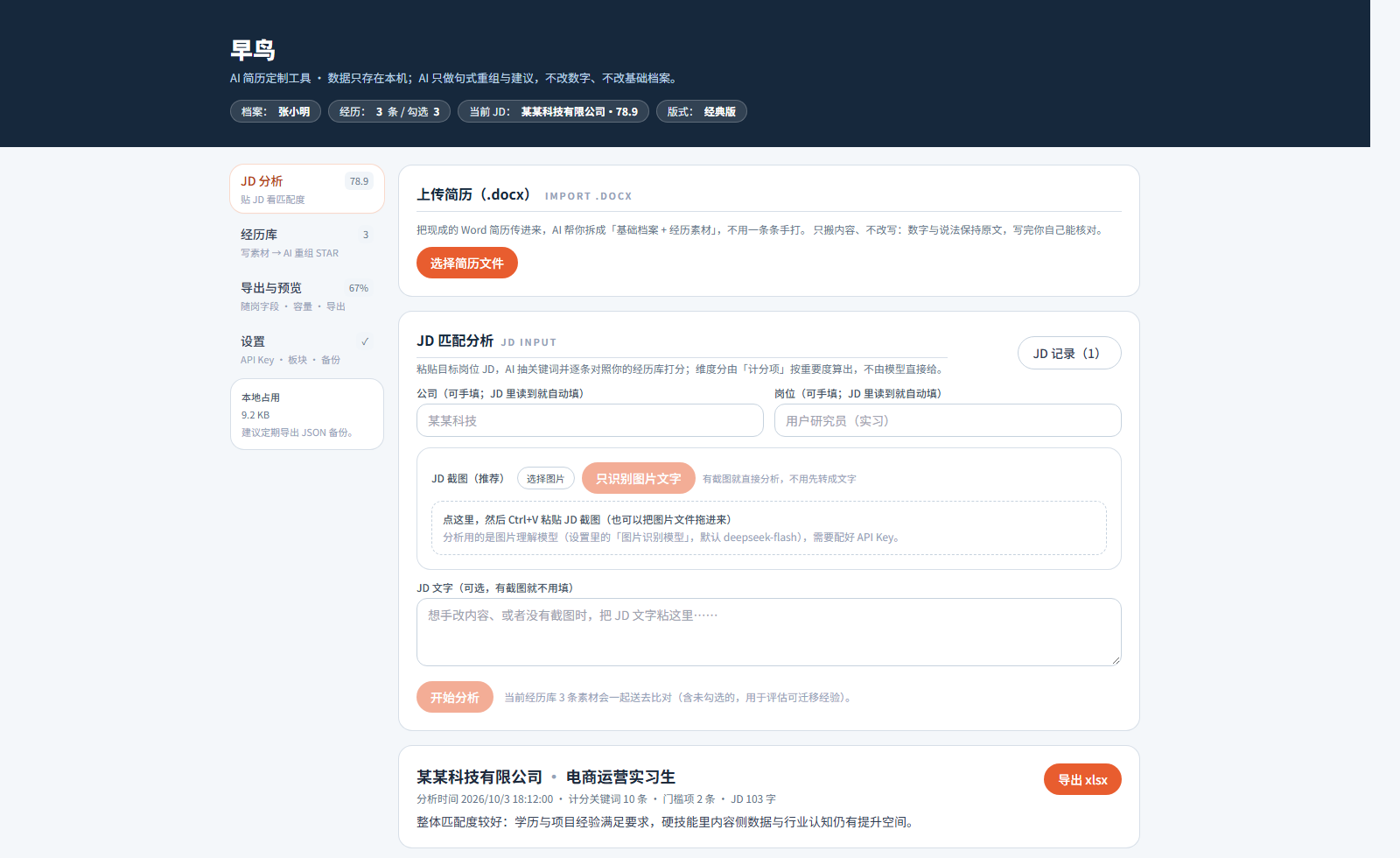Open JD 记录 (1) history
This screenshot has height=858, width=1400.
[1069, 353]
